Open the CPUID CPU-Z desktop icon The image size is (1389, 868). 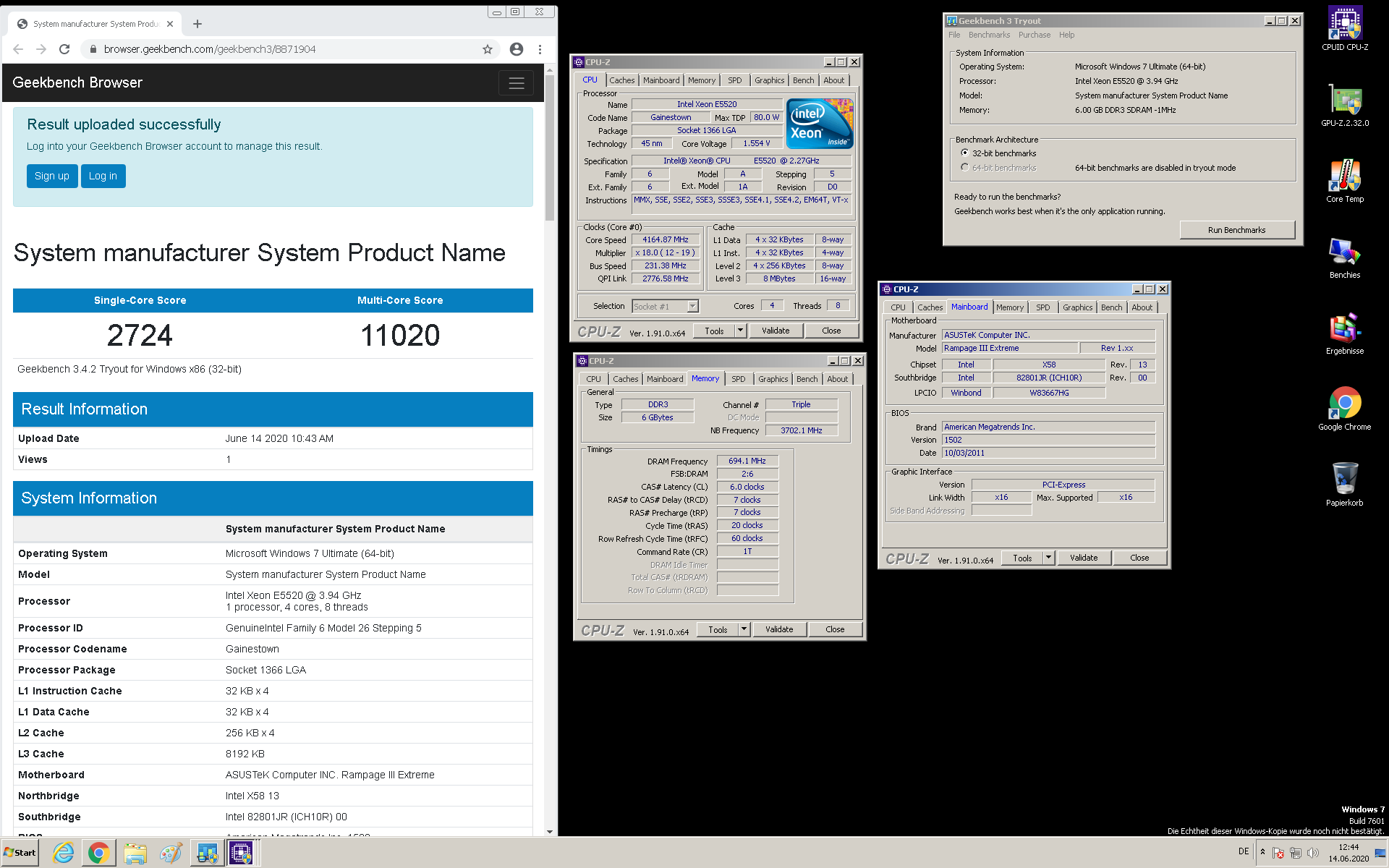pyautogui.click(x=1344, y=28)
